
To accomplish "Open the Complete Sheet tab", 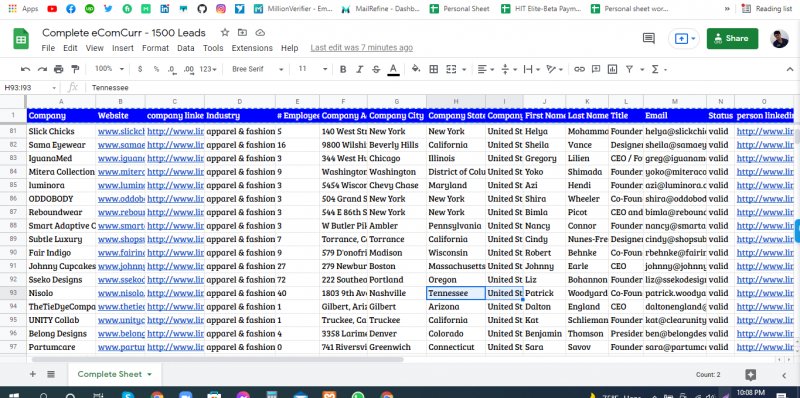I will point(114,374).
